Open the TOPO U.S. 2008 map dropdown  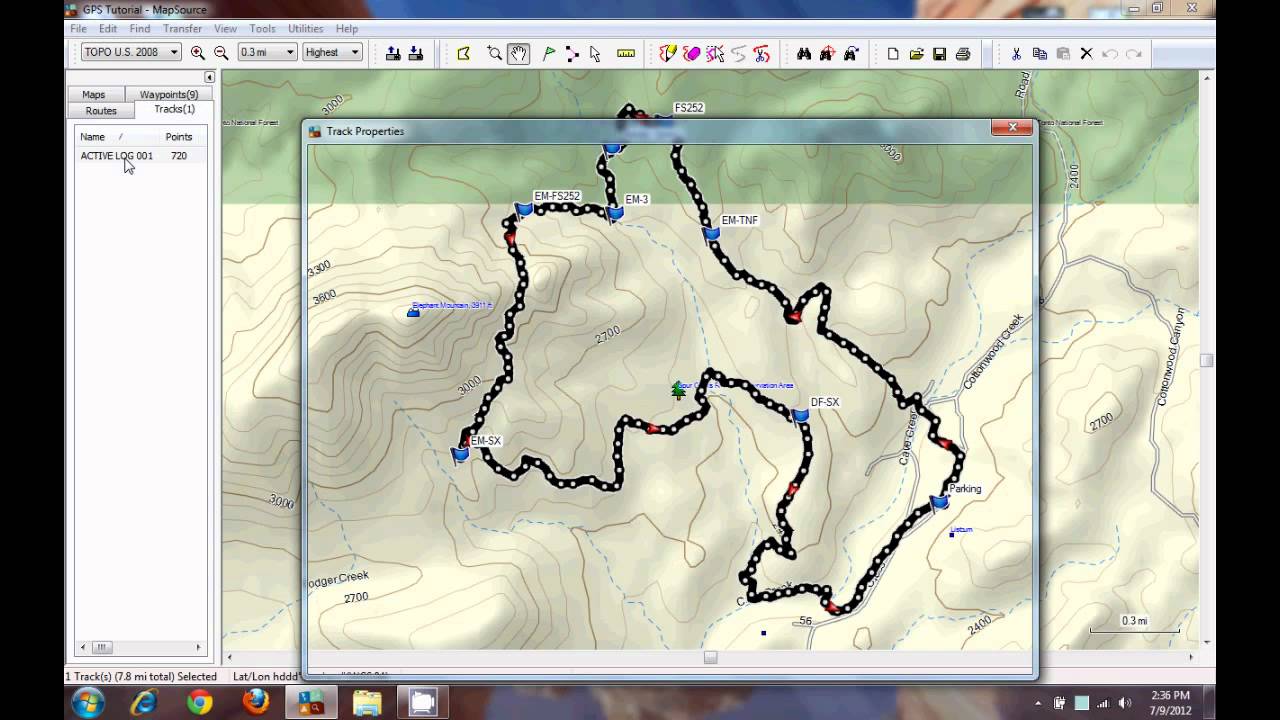pos(131,52)
